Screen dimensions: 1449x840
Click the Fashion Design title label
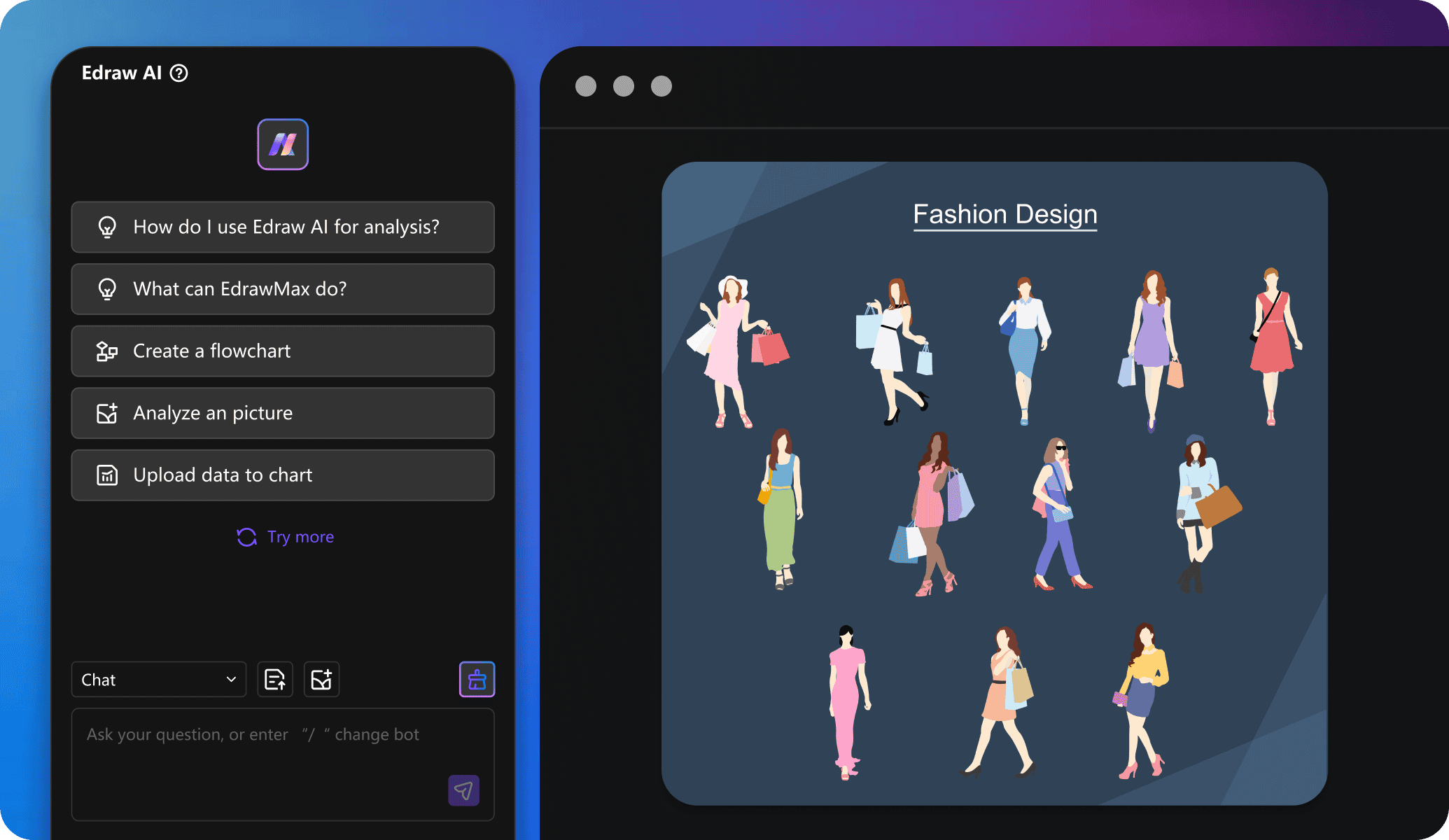click(x=1002, y=213)
